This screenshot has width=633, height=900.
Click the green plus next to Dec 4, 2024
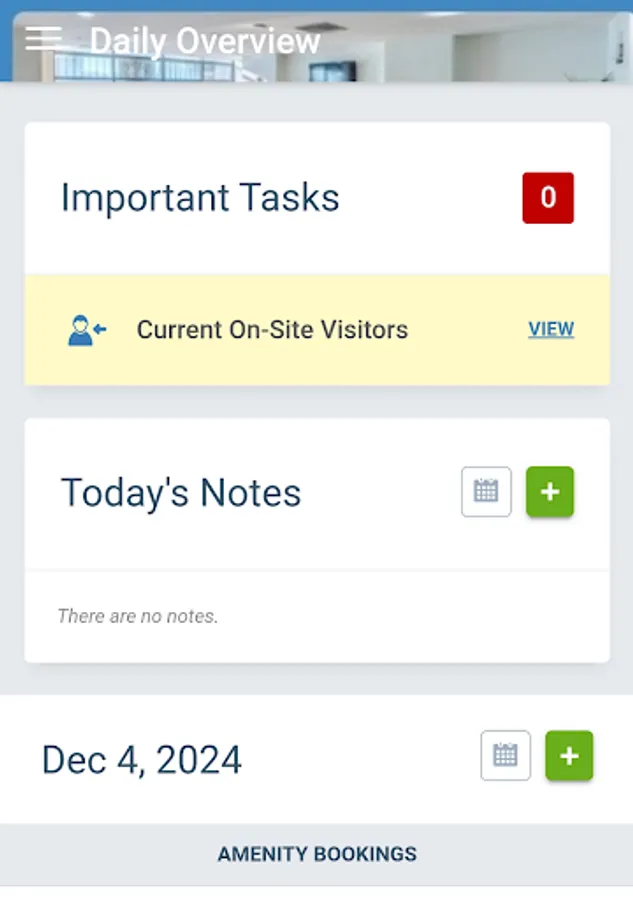[569, 757]
